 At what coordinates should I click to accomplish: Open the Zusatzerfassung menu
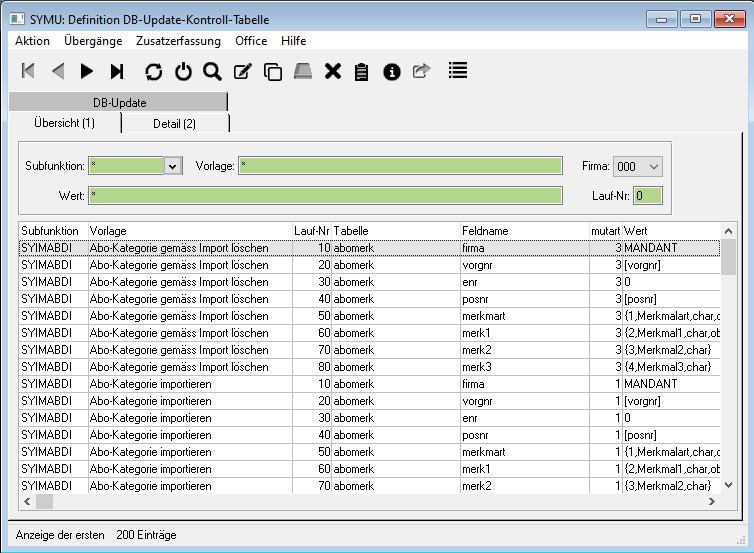click(178, 41)
